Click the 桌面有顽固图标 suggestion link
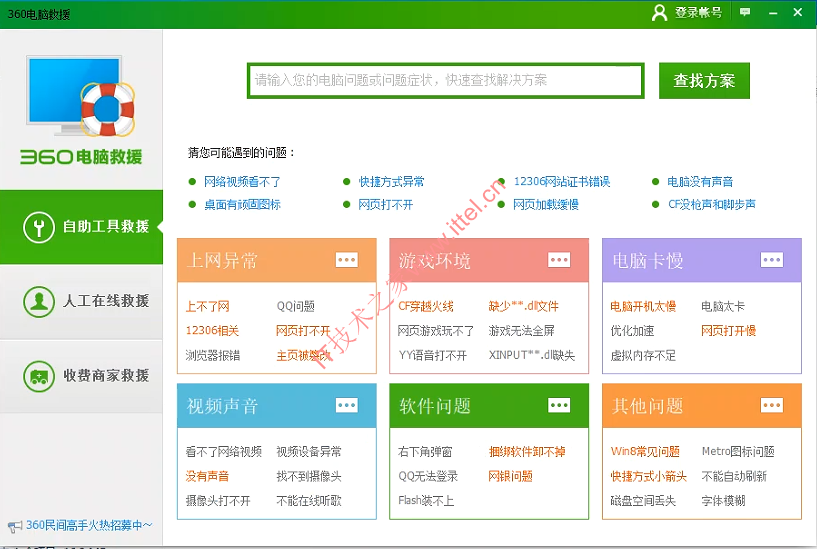The image size is (817, 549). click(242, 205)
